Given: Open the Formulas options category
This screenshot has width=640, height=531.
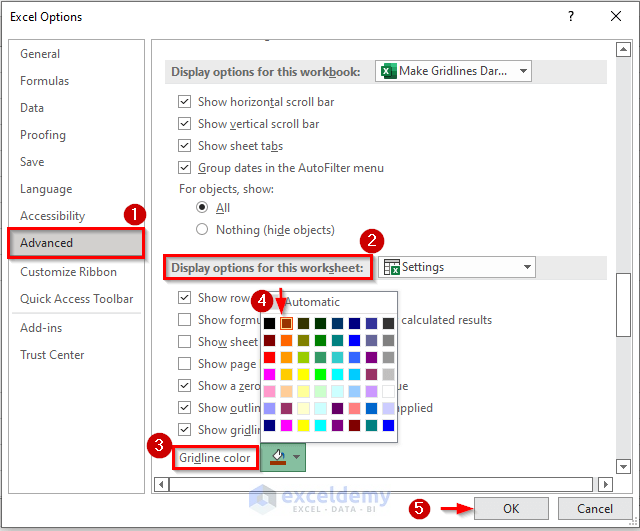Looking at the screenshot, I should point(44,81).
